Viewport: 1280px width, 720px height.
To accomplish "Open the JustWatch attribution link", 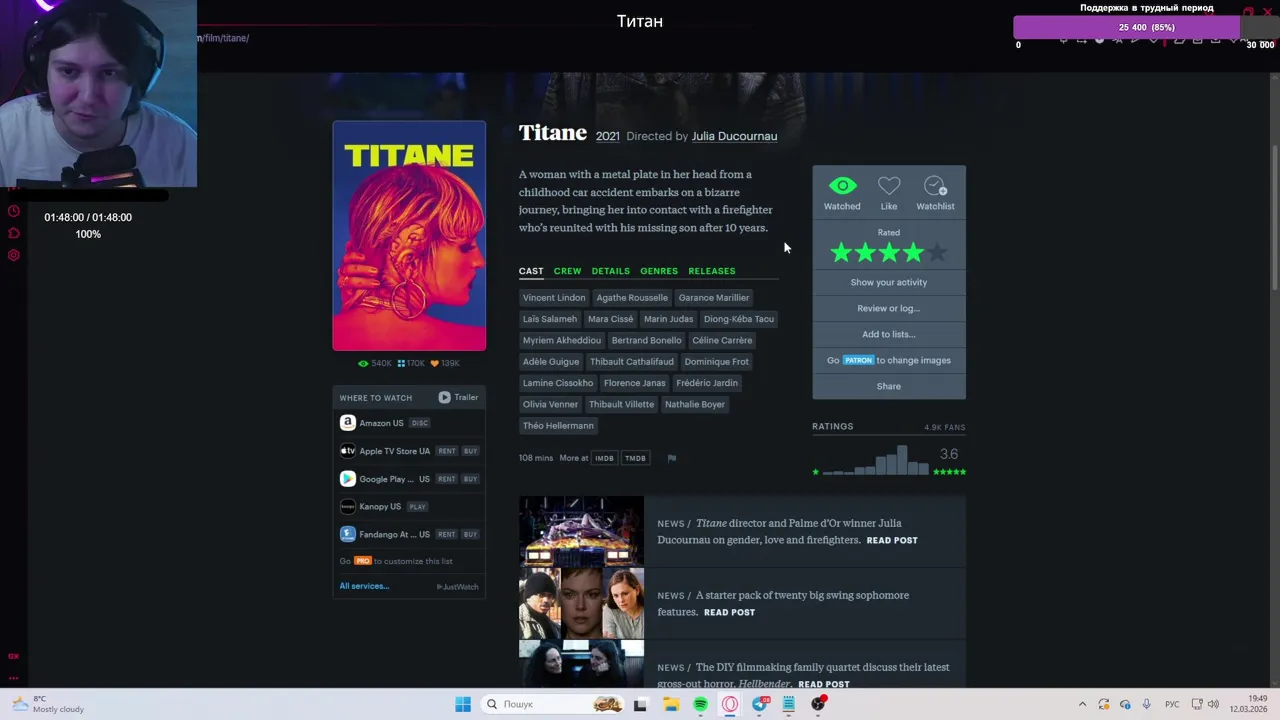I will 458,587.
